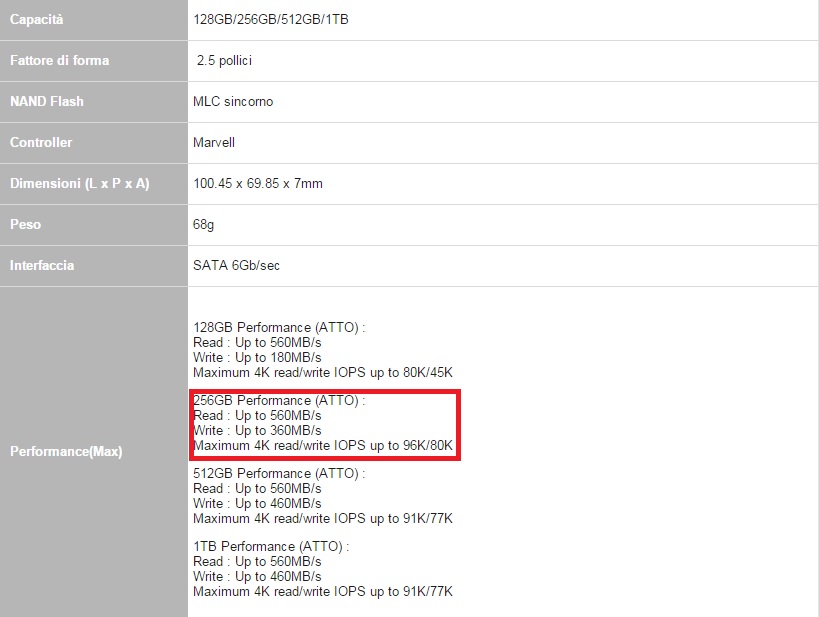Screen dimensions: 819x617
Task: Click the Capacità row label
Action: point(38,19)
